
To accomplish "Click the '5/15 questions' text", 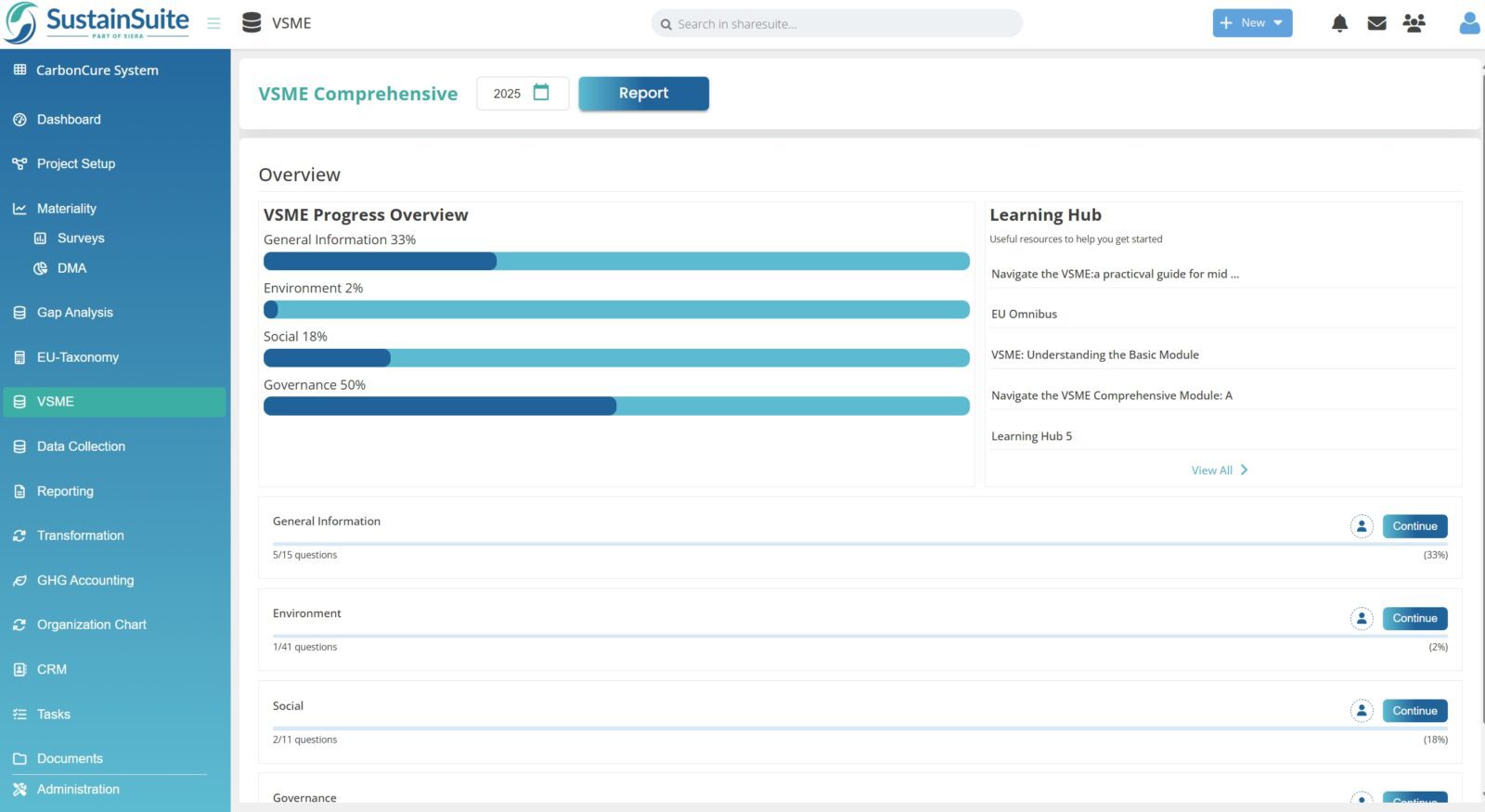I will [304, 555].
